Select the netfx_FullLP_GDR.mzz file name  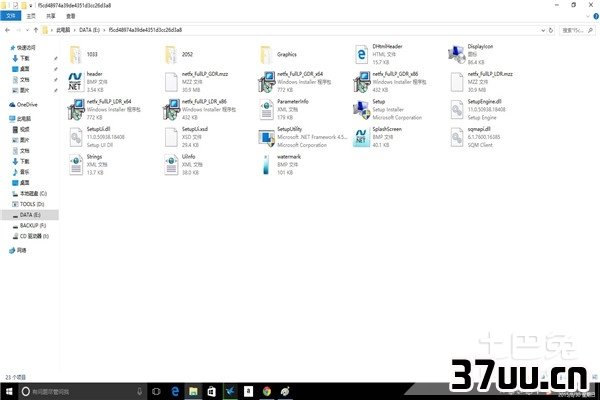click(205, 73)
